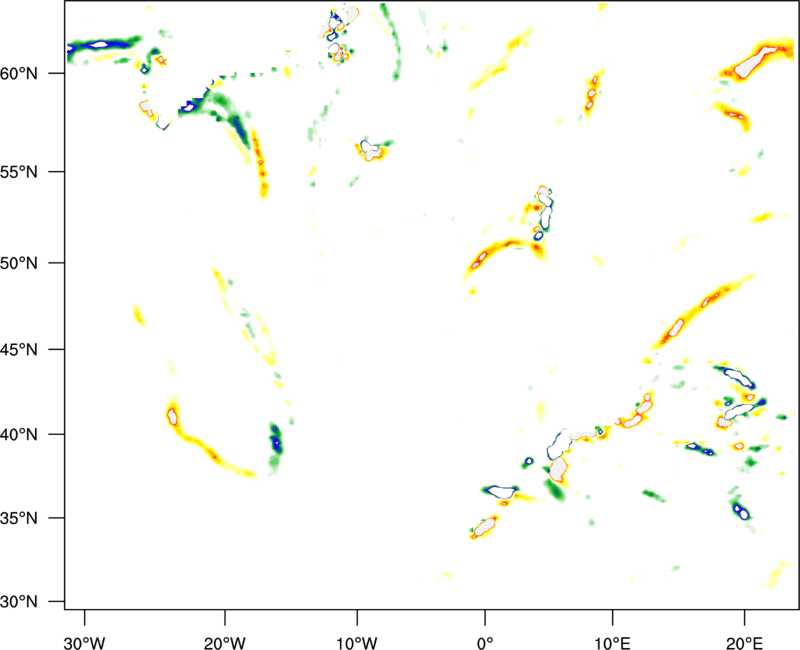Click the 0° longitude label
This screenshot has width=800, height=650.
485,642
